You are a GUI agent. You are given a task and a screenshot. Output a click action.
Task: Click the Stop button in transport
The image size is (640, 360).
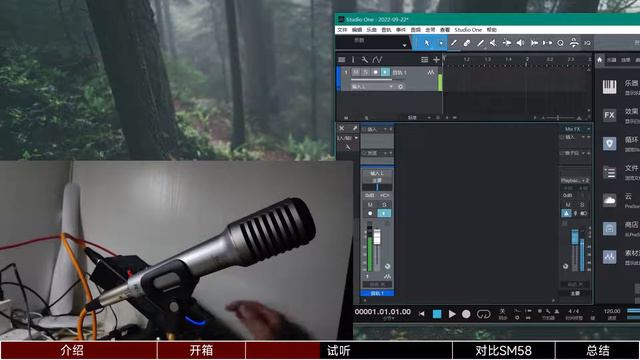point(437,314)
